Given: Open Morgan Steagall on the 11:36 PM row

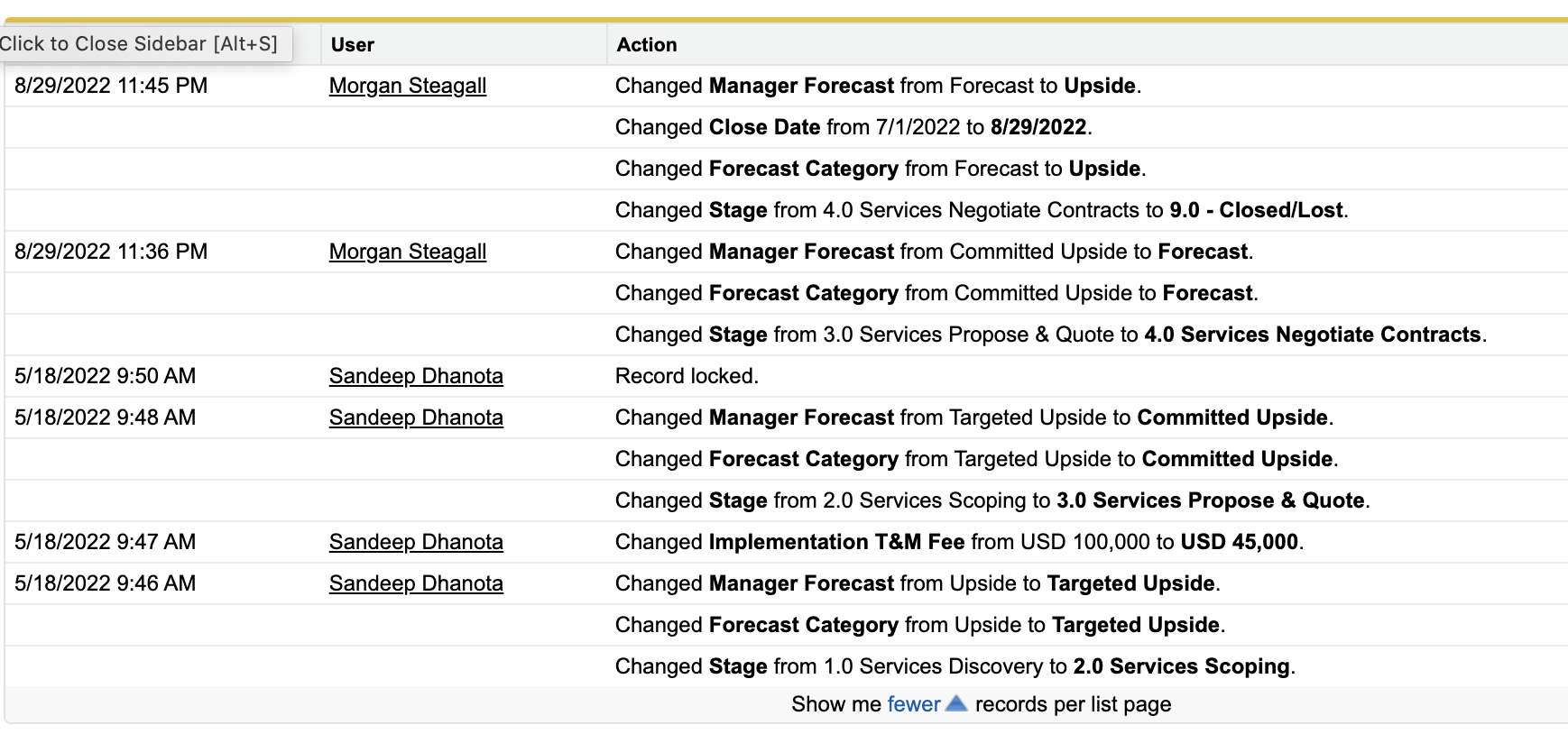Looking at the screenshot, I should pos(407,252).
